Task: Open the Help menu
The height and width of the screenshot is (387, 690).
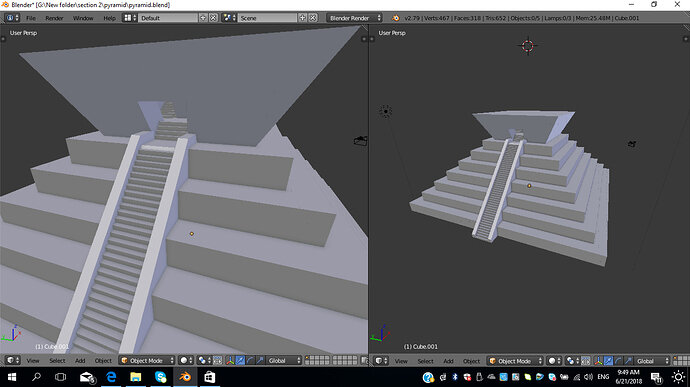Action: coord(109,18)
